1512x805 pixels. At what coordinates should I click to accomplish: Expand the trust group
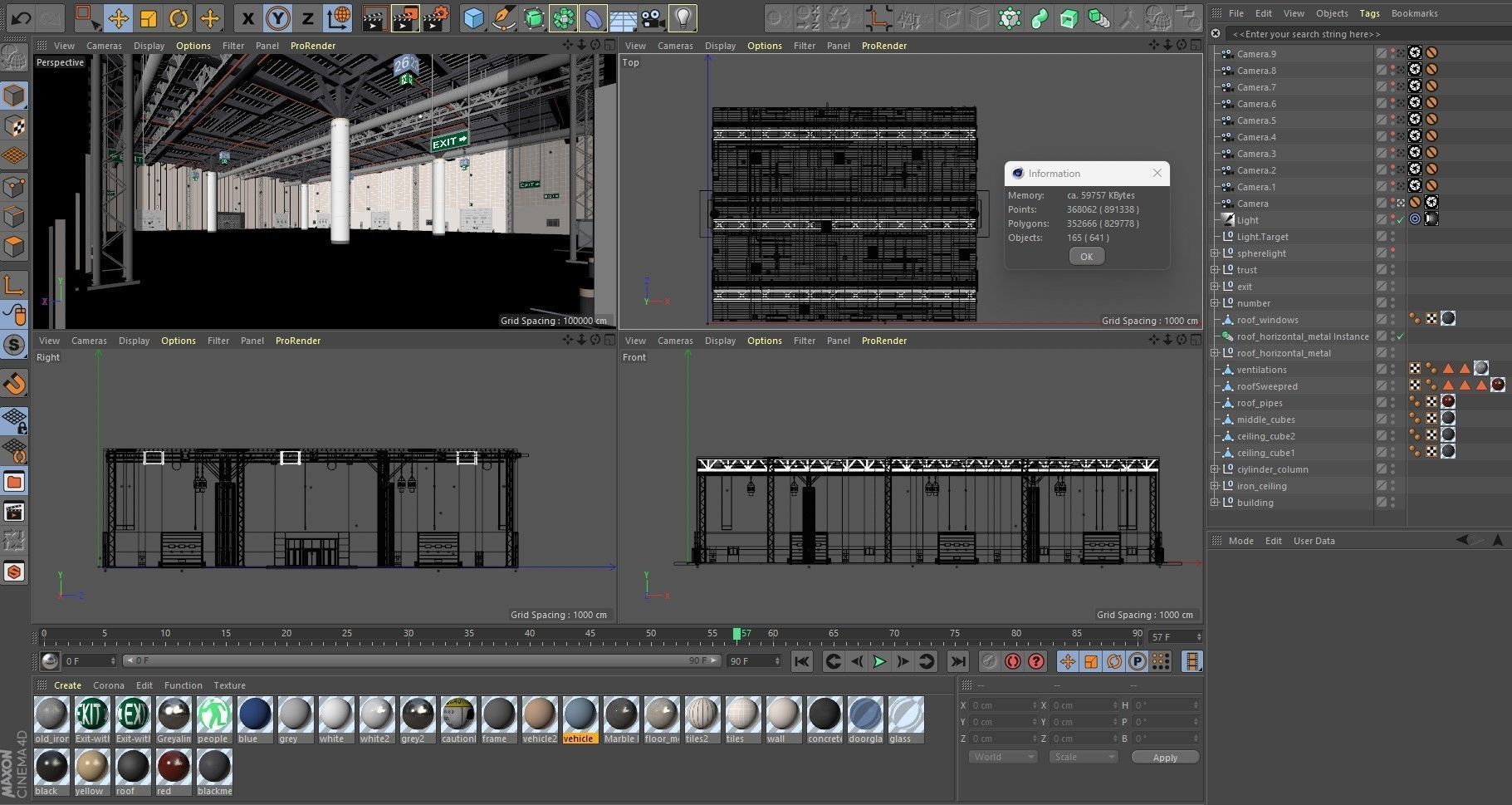pyautogui.click(x=1214, y=270)
